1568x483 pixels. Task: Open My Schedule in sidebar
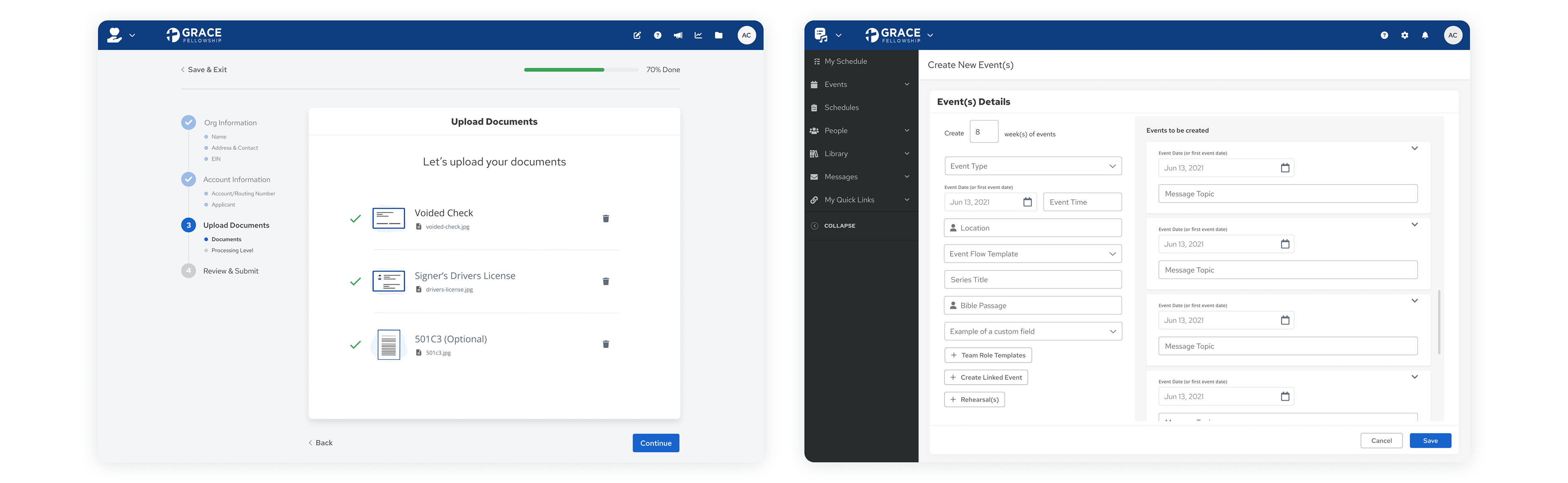coord(846,62)
